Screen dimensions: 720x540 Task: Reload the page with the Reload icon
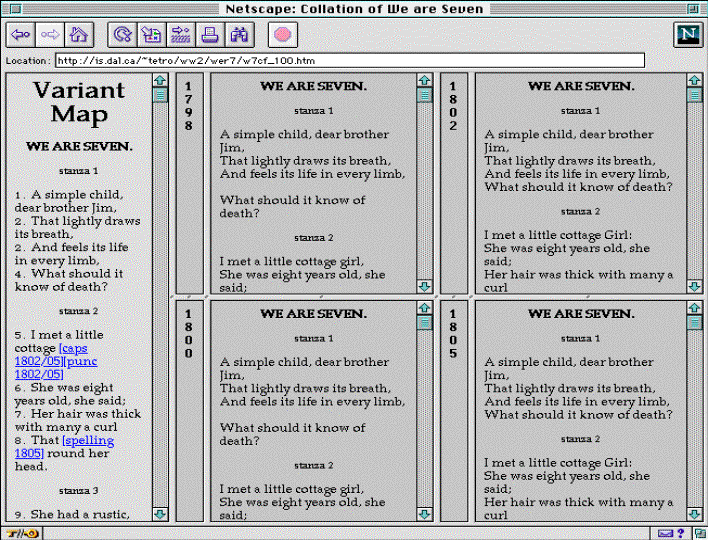tap(121, 35)
